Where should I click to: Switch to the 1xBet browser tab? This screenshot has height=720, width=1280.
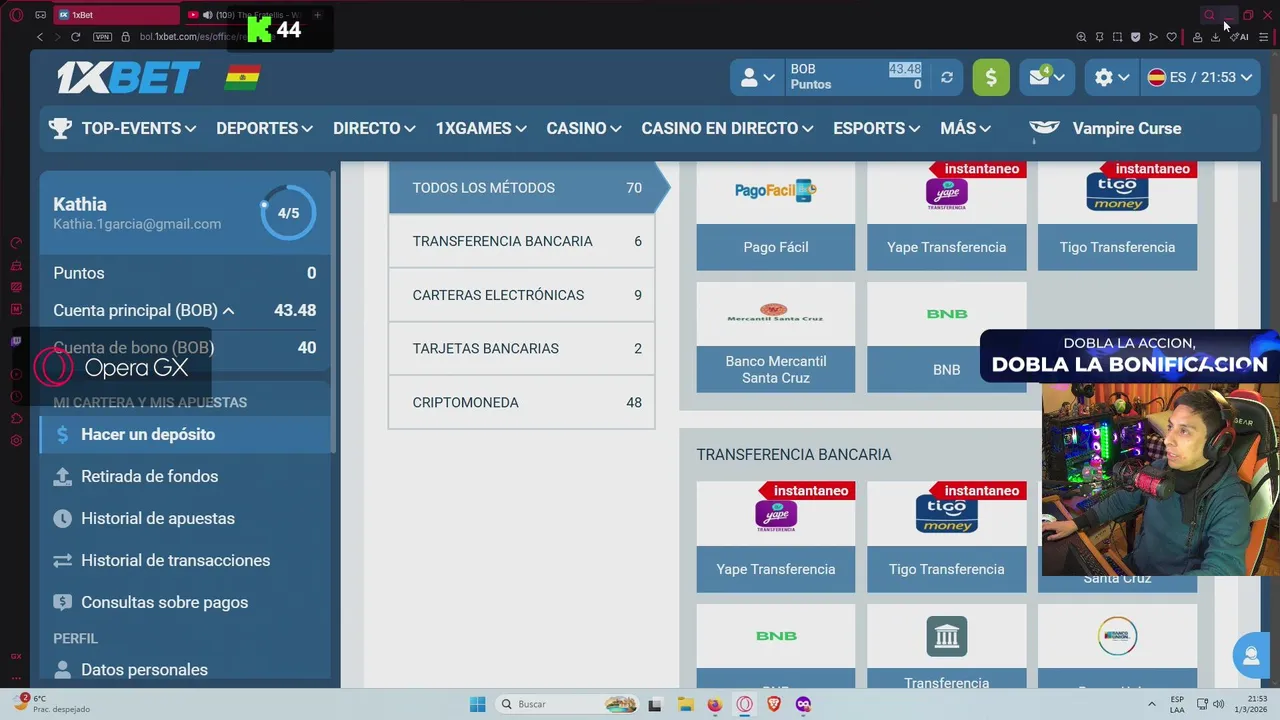coord(115,15)
